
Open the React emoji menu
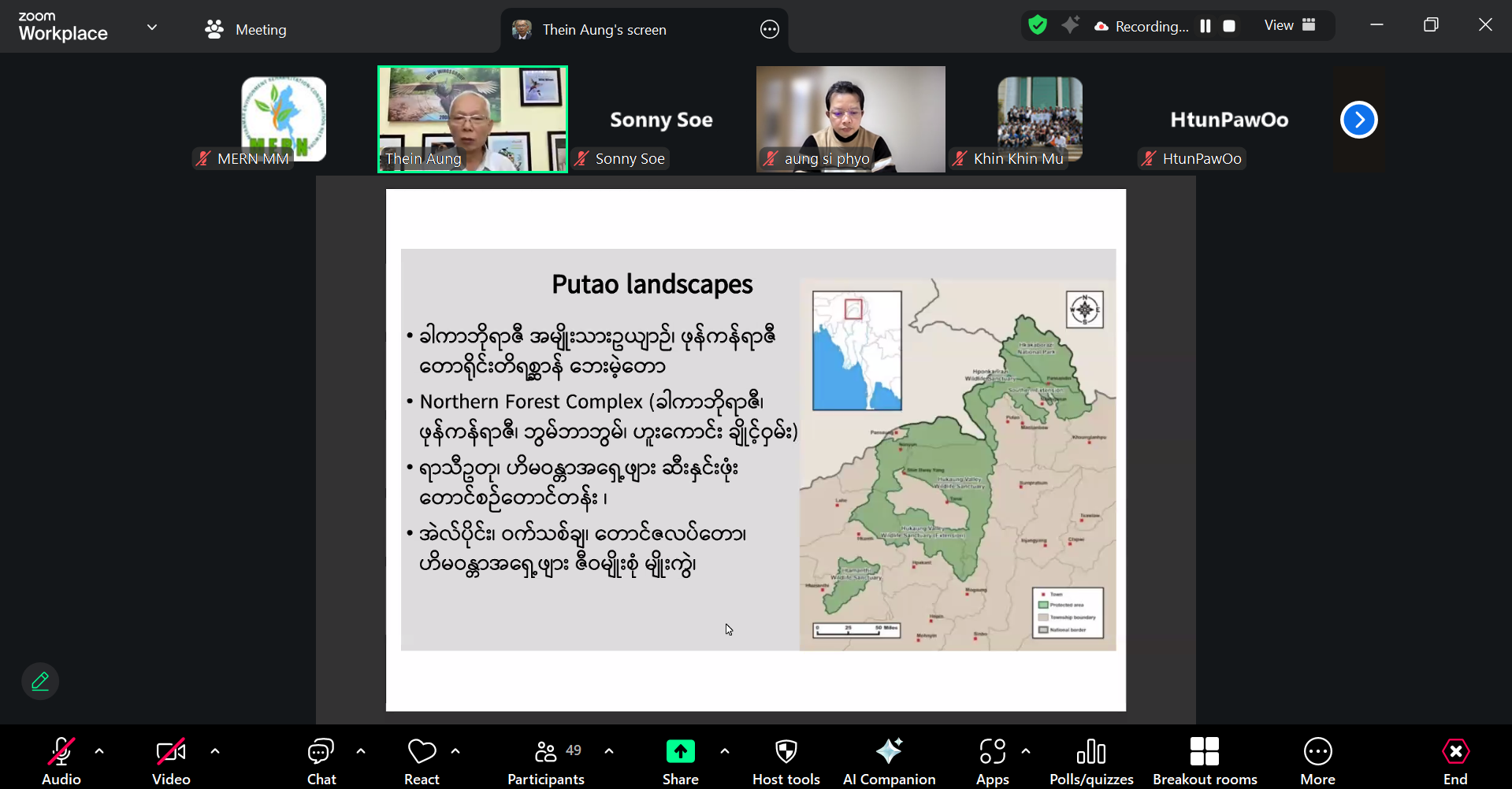tap(422, 761)
